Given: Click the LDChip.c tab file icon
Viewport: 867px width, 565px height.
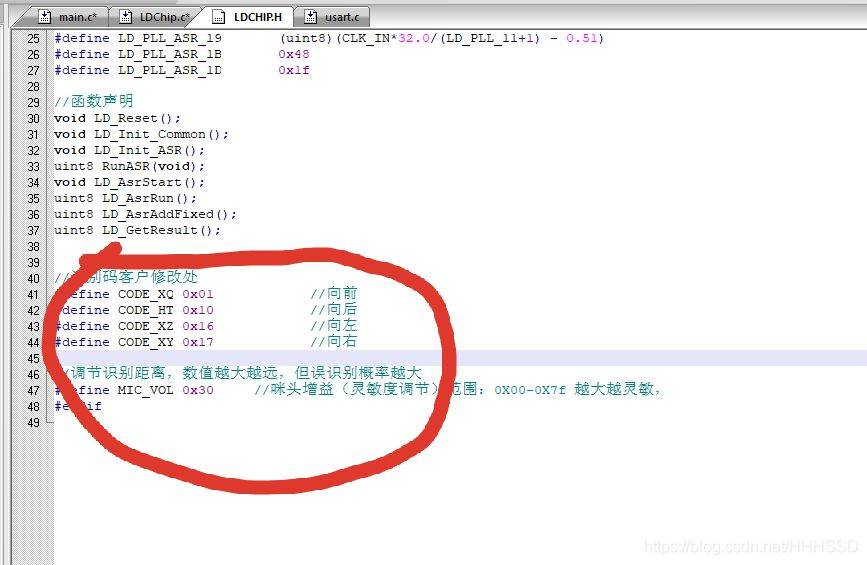Looking at the screenshot, I should click(125, 17).
